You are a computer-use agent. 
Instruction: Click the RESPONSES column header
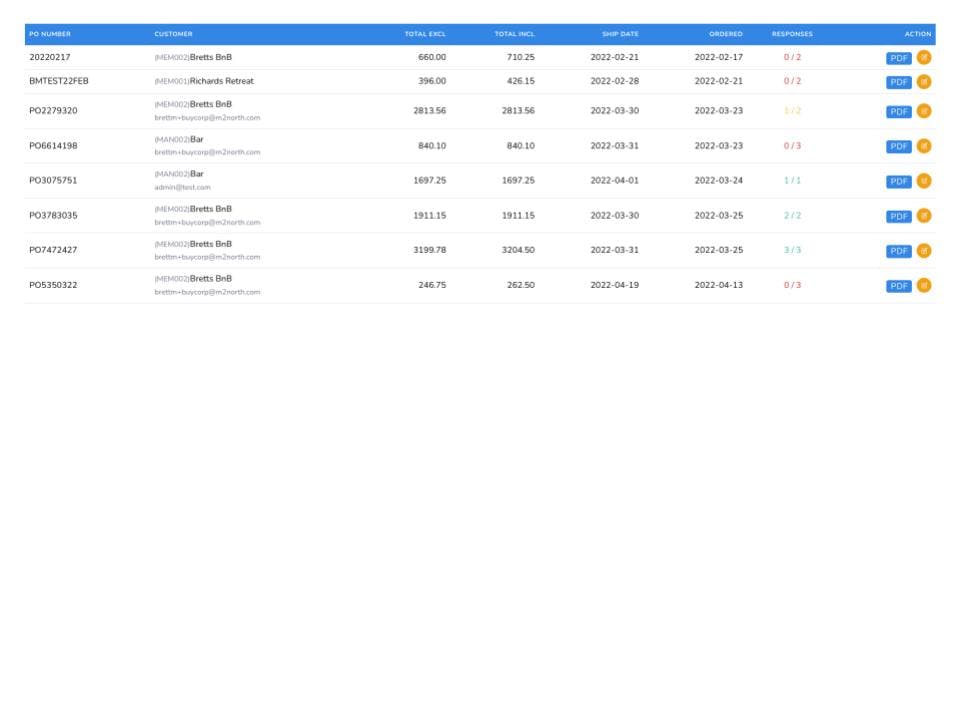(x=792, y=34)
